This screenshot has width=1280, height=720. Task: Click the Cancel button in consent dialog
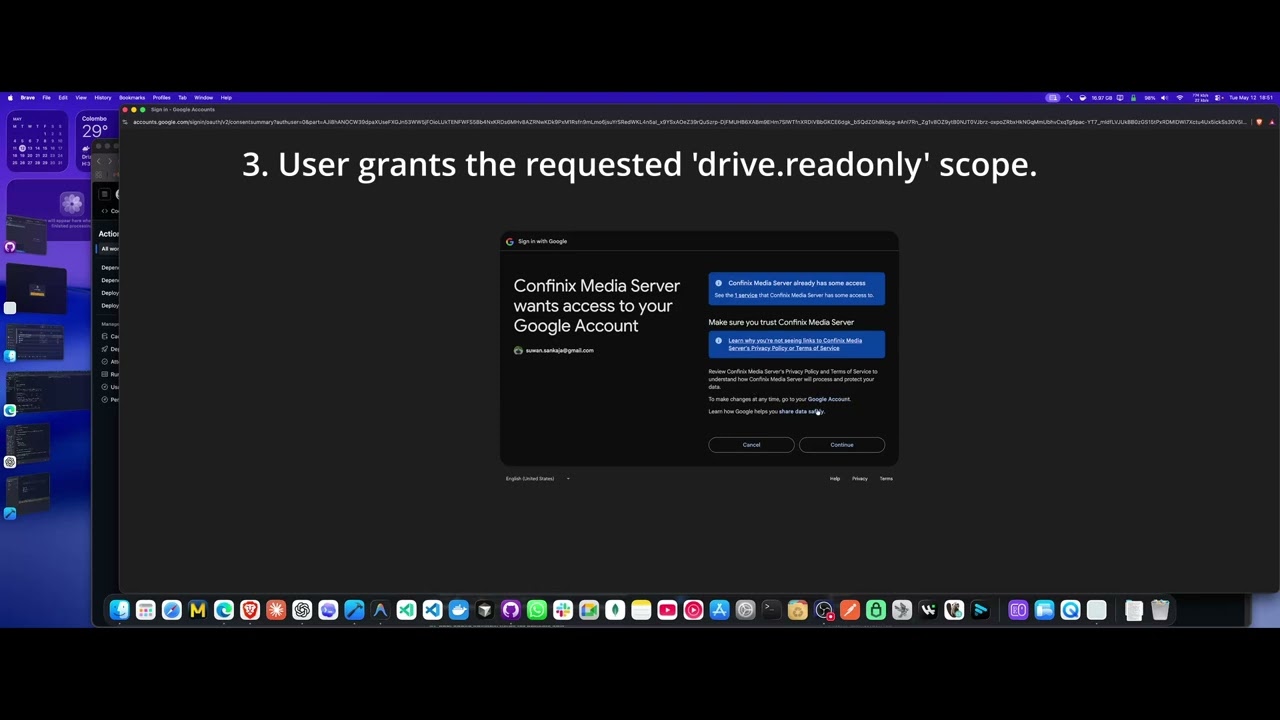point(751,445)
